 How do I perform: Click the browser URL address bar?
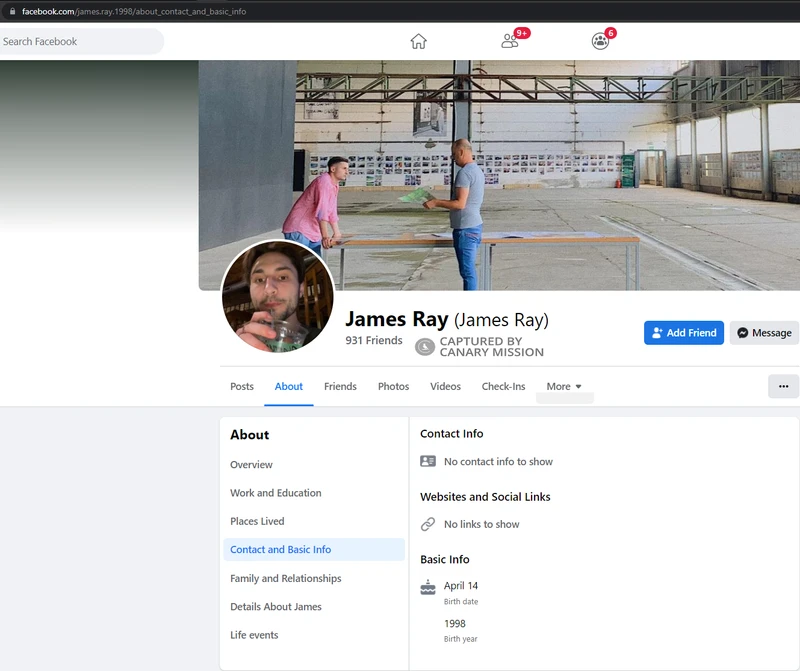(x=400, y=11)
